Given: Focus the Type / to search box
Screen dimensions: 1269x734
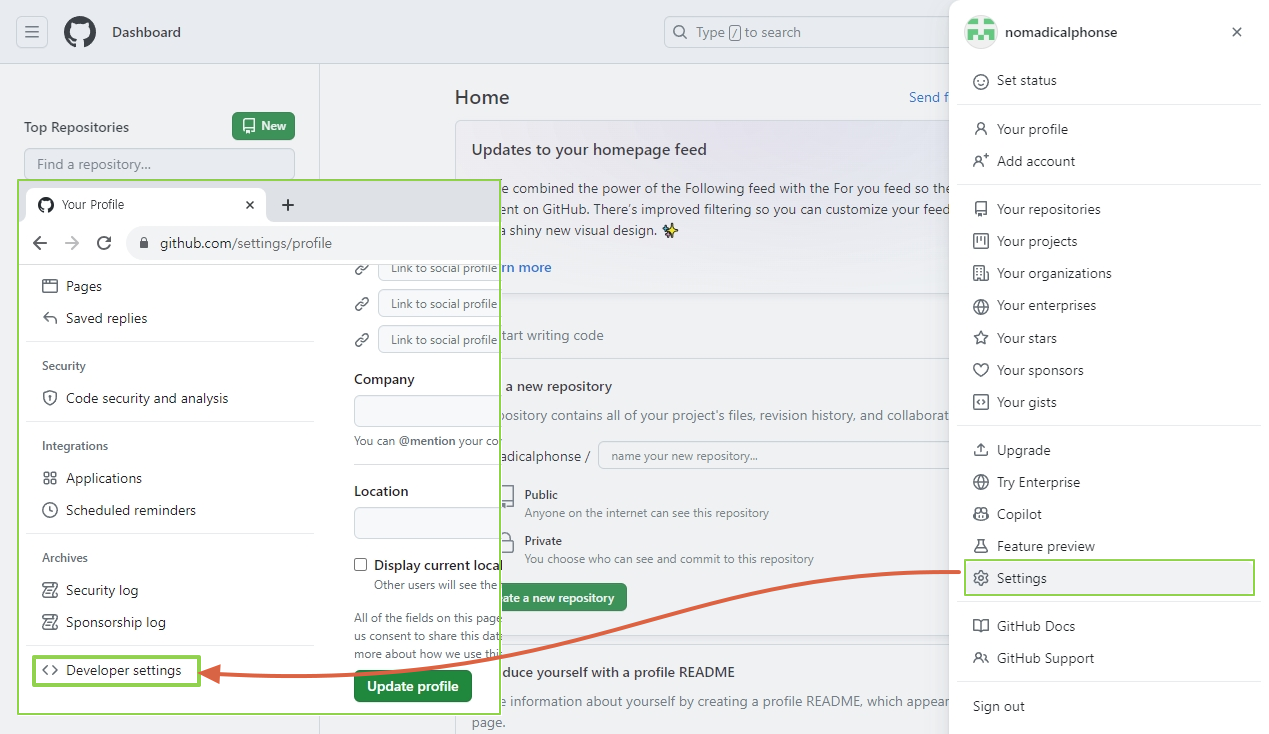Looking at the screenshot, I should pyautogui.click(x=806, y=32).
